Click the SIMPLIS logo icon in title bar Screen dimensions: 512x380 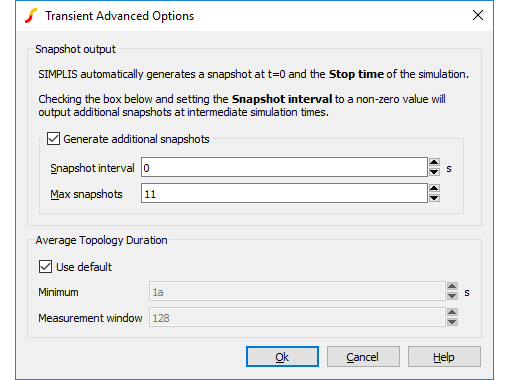[31, 16]
